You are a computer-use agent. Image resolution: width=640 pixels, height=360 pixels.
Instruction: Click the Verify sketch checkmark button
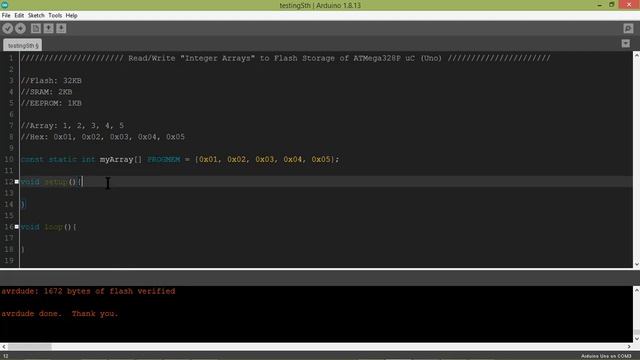[x=8, y=28]
